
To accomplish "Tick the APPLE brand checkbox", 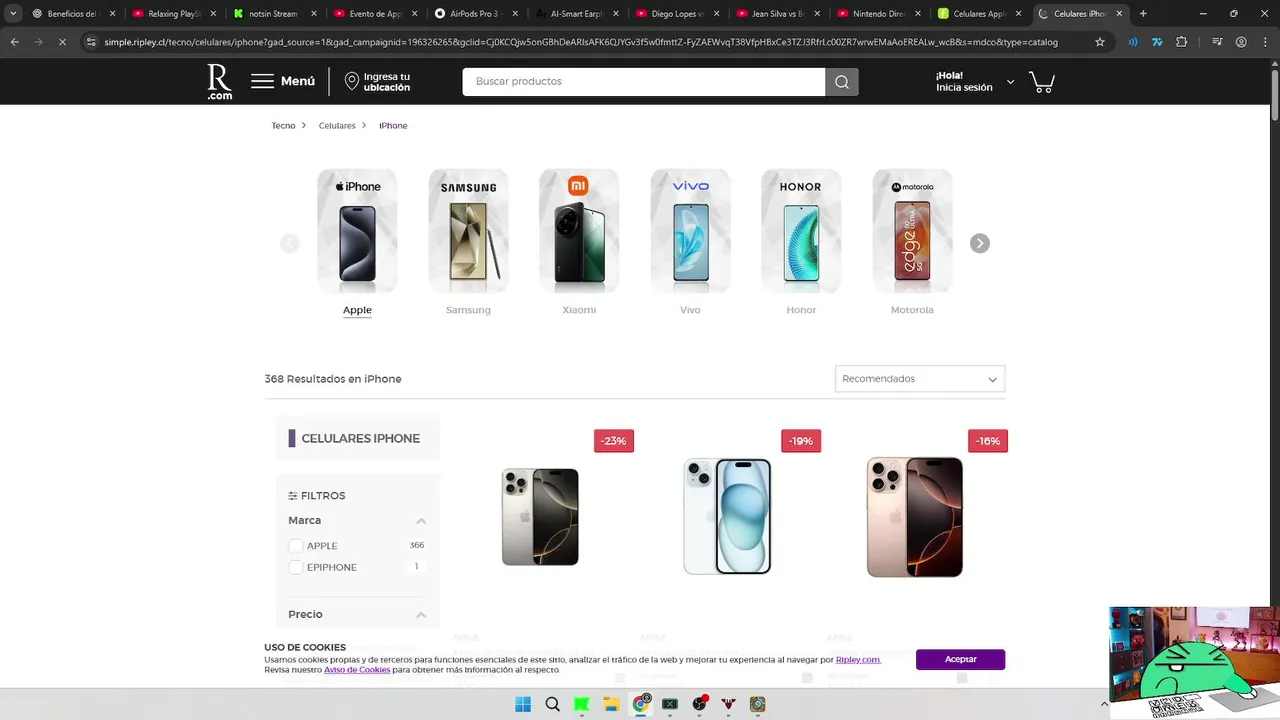I will point(296,546).
